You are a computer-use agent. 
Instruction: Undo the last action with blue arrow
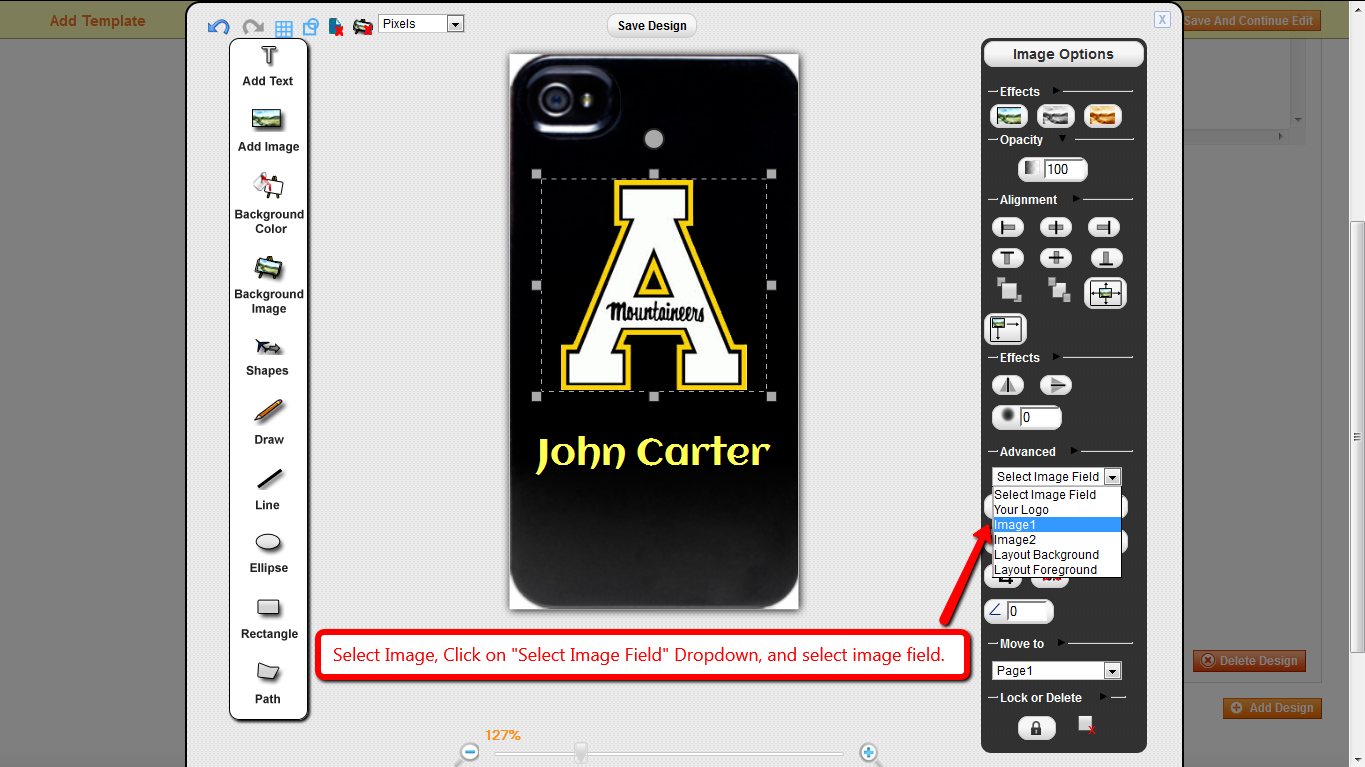tap(219, 27)
